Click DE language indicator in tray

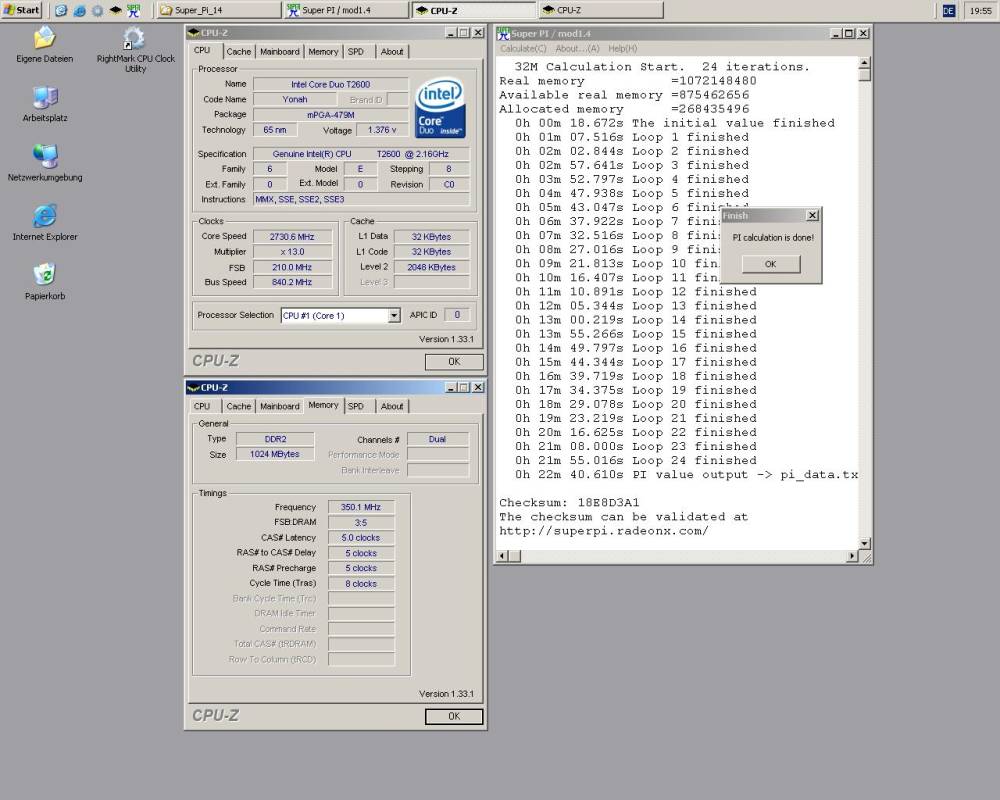(948, 11)
